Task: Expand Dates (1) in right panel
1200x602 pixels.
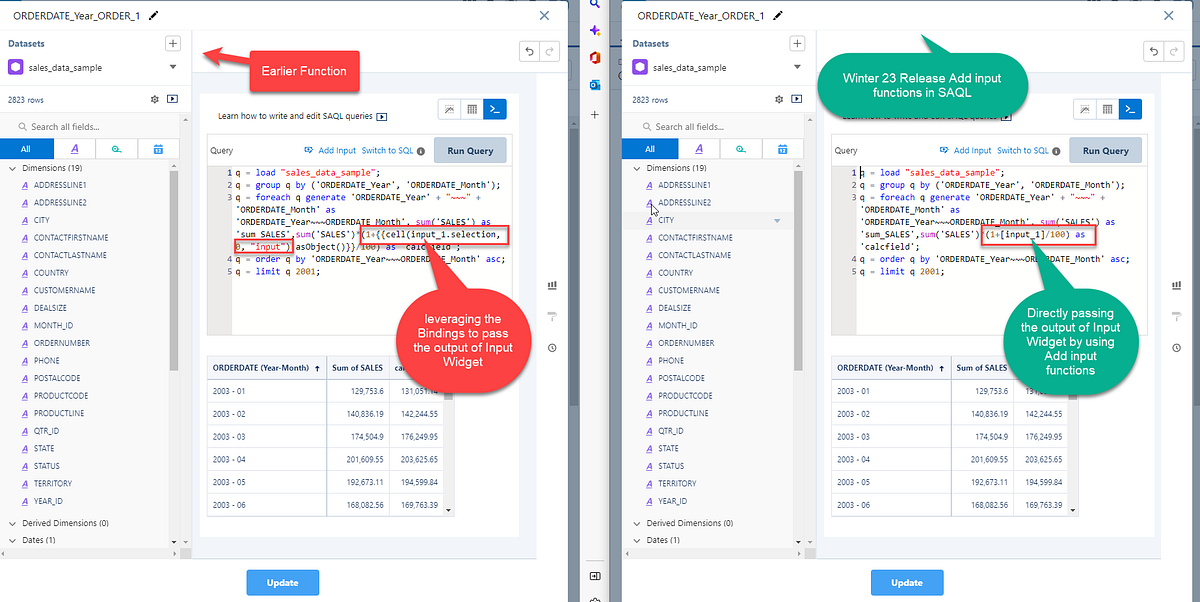Action: 638,540
